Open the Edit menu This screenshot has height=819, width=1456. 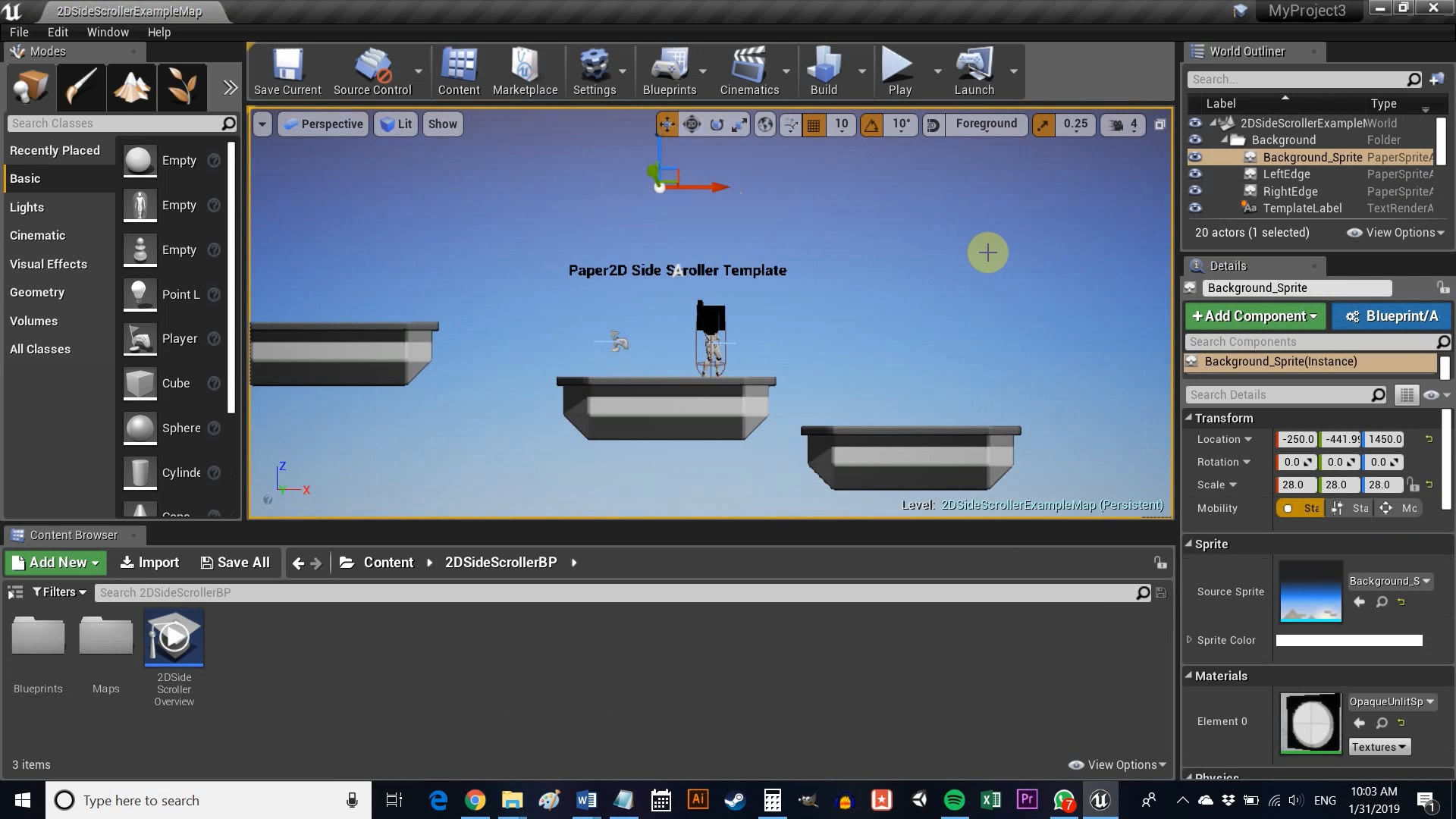click(57, 32)
